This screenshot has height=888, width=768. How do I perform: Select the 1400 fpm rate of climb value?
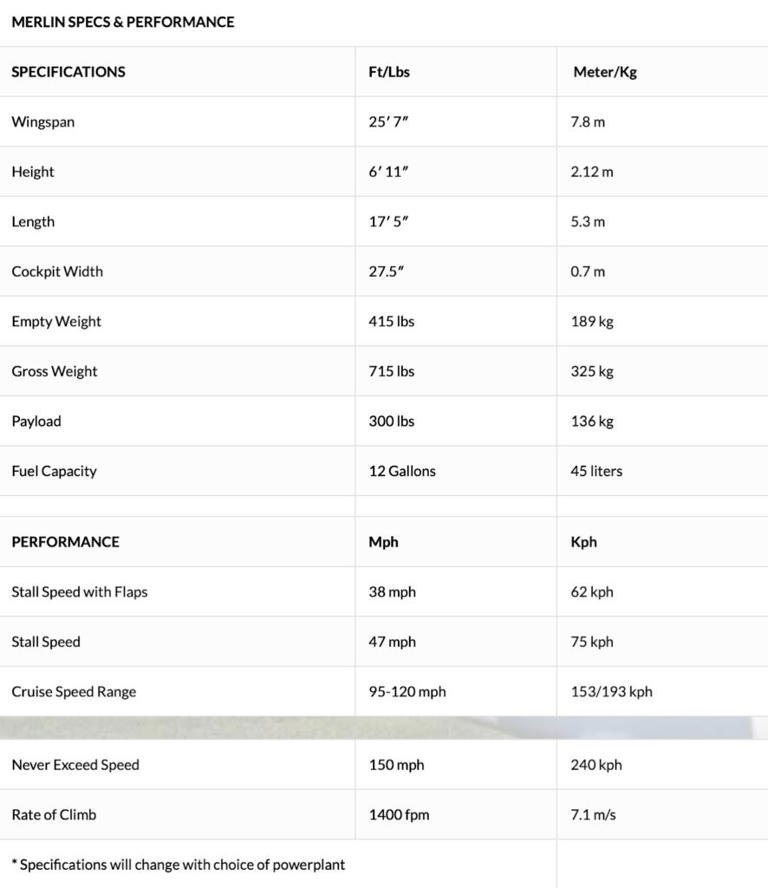399,815
